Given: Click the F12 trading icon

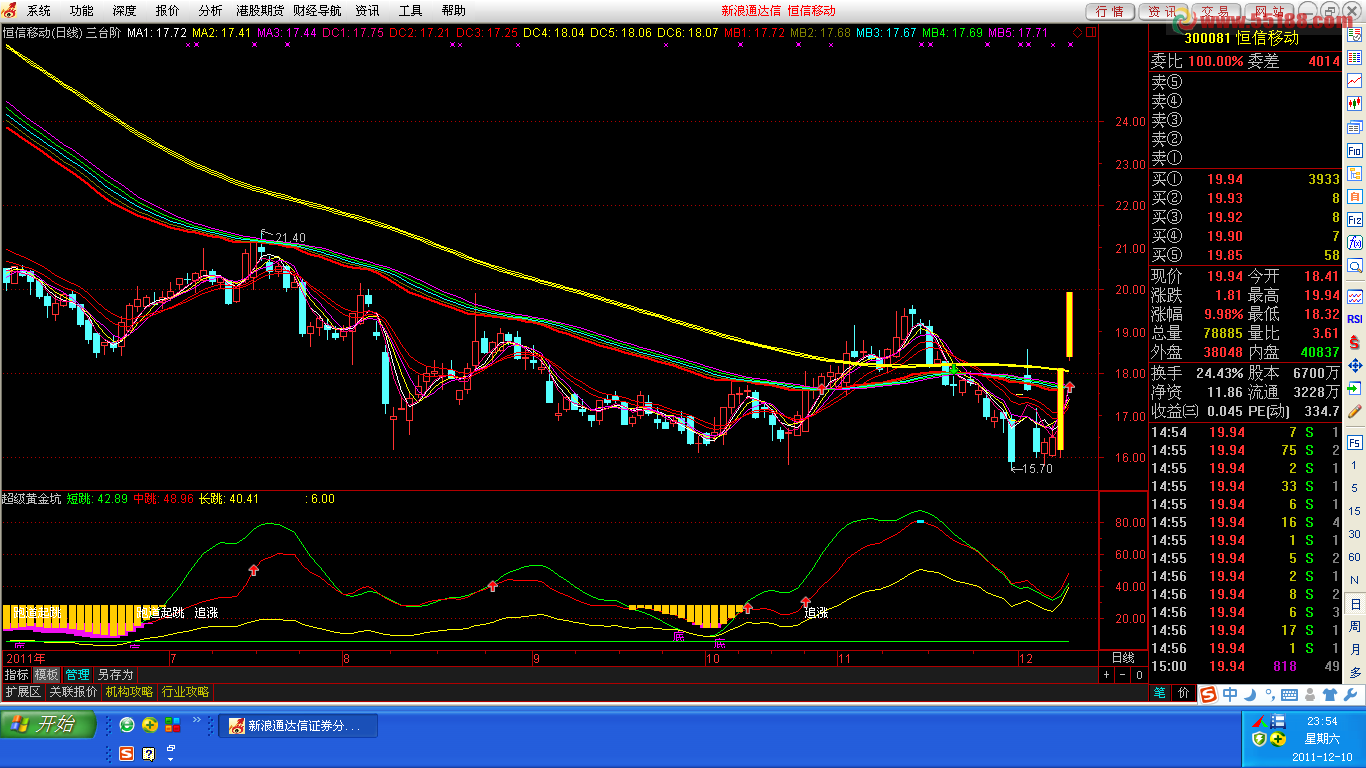Looking at the screenshot, I should 1355,219.
